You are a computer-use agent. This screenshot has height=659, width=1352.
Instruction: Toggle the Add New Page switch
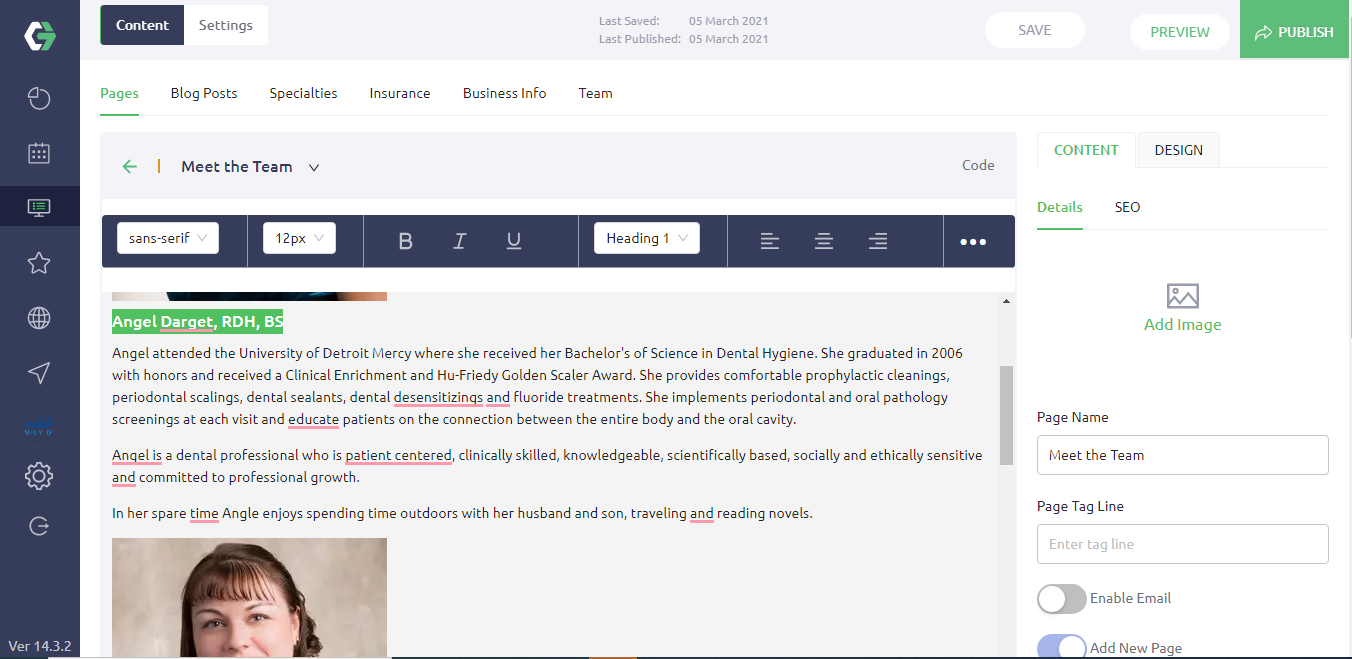pyautogui.click(x=1062, y=647)
